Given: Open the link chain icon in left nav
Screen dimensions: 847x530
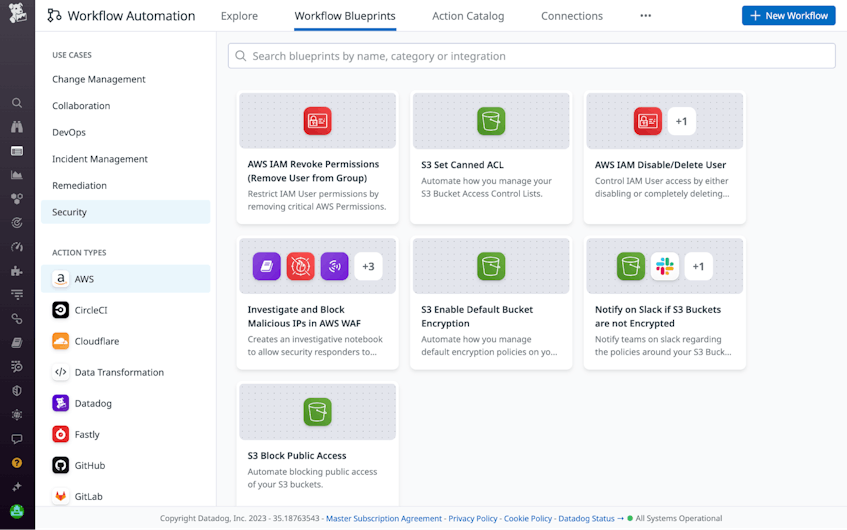Looking at the screenshot, I should tap(17, 319).
